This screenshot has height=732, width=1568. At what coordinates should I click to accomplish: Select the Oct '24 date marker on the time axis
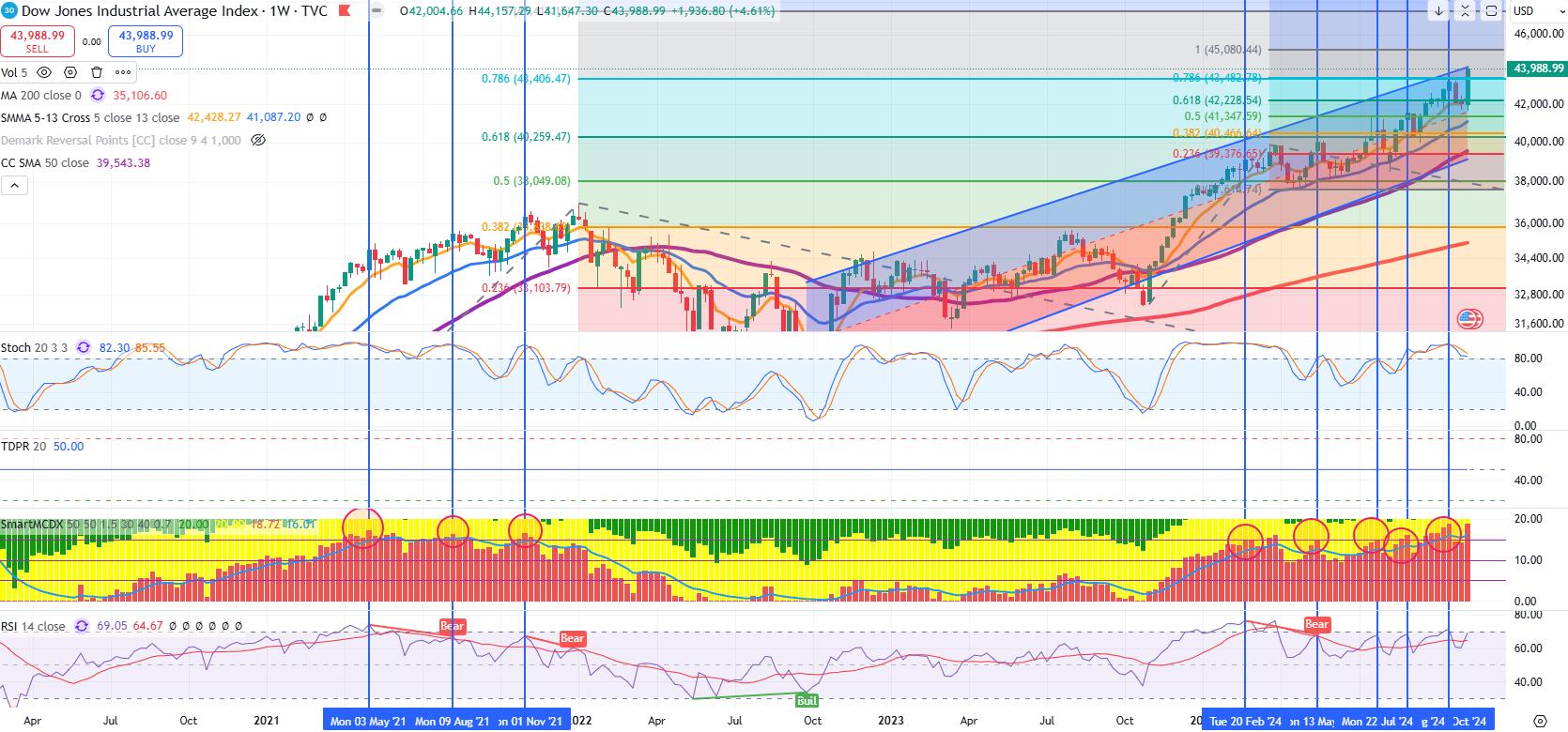click(x=1469, y=721)
